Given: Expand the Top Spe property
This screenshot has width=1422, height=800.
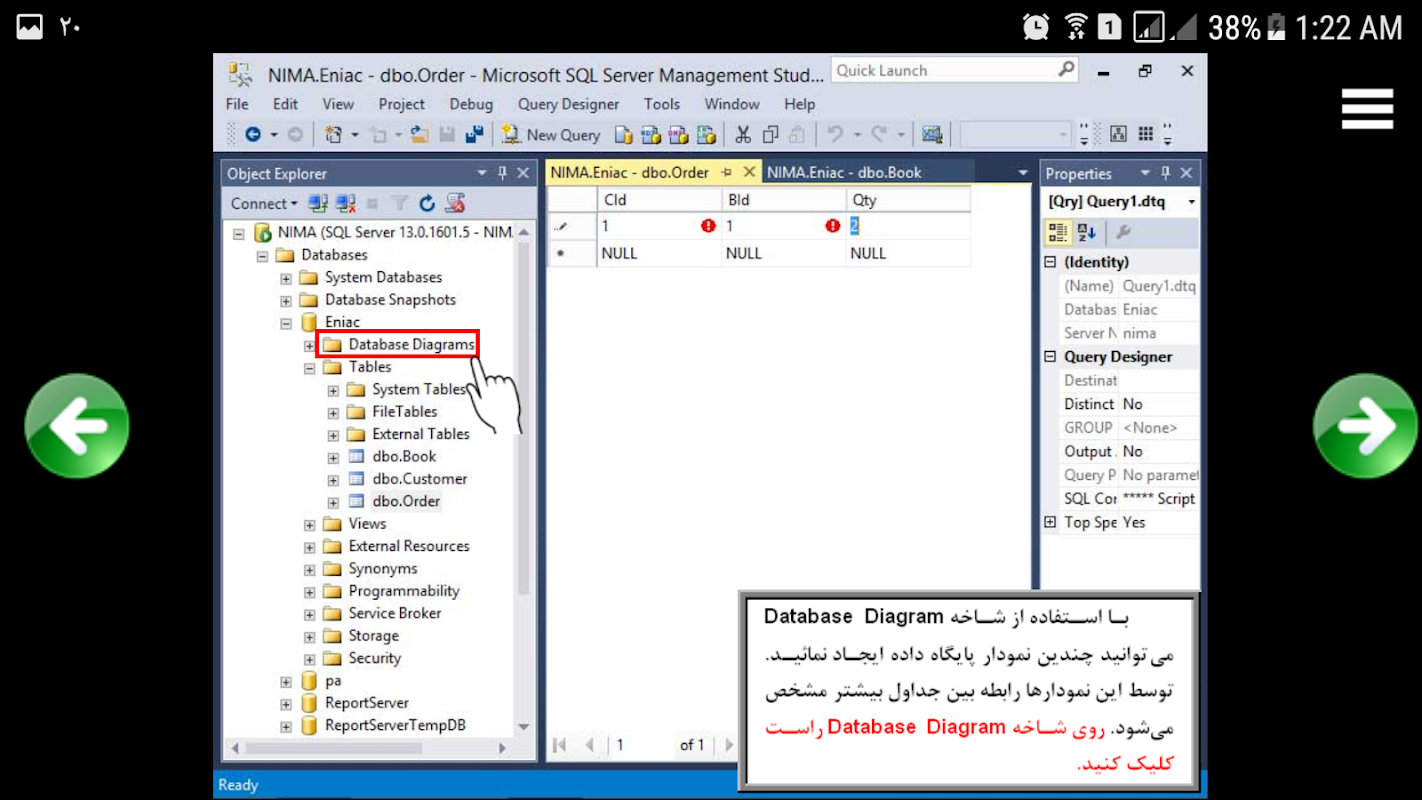Looking at the screenshot, I should click(x=1050, y=522).
